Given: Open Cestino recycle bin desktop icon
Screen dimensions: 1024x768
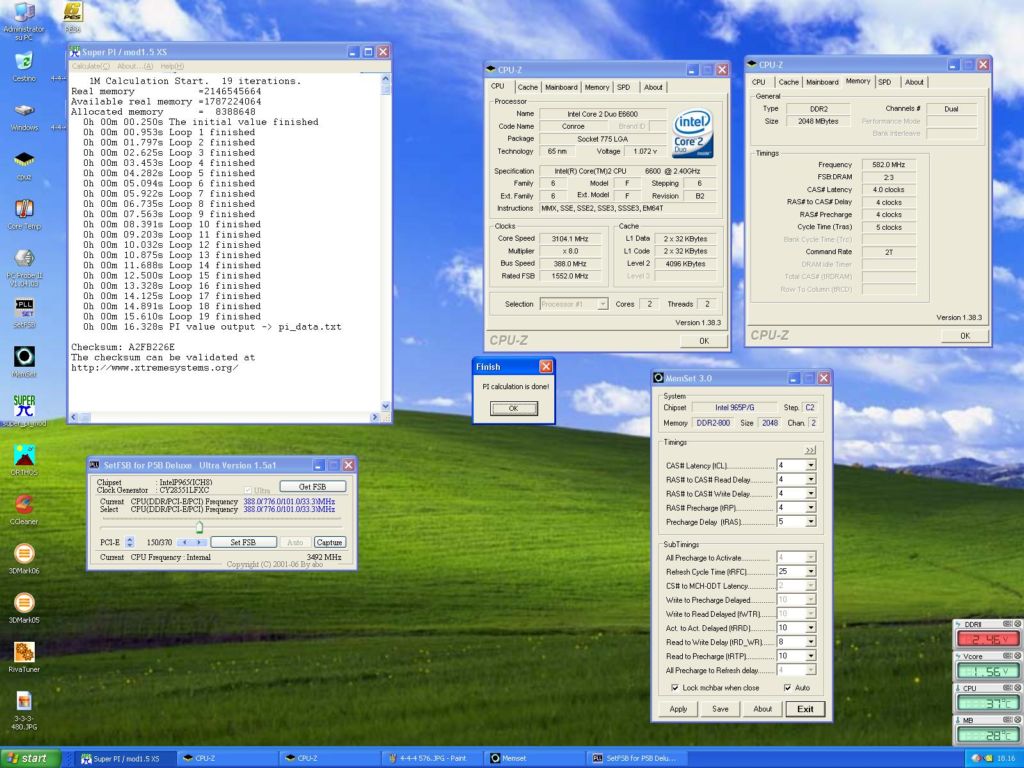Looking at the screenshot, I should tap(24, 67).
